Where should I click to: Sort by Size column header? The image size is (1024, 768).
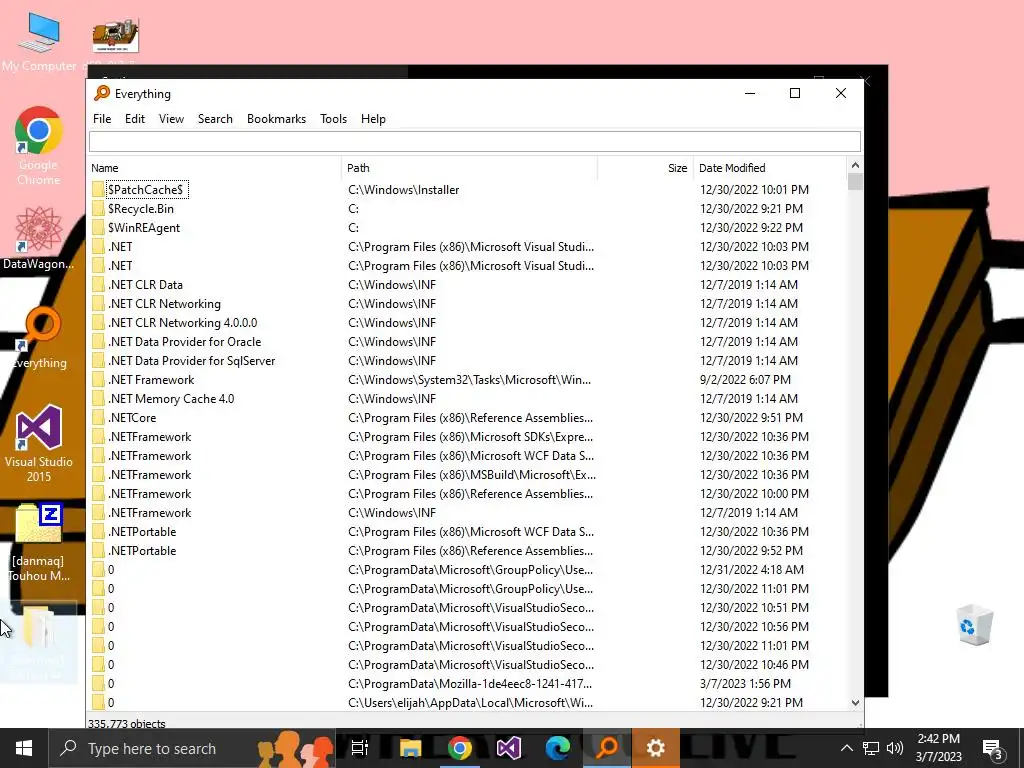click(645, 168)
